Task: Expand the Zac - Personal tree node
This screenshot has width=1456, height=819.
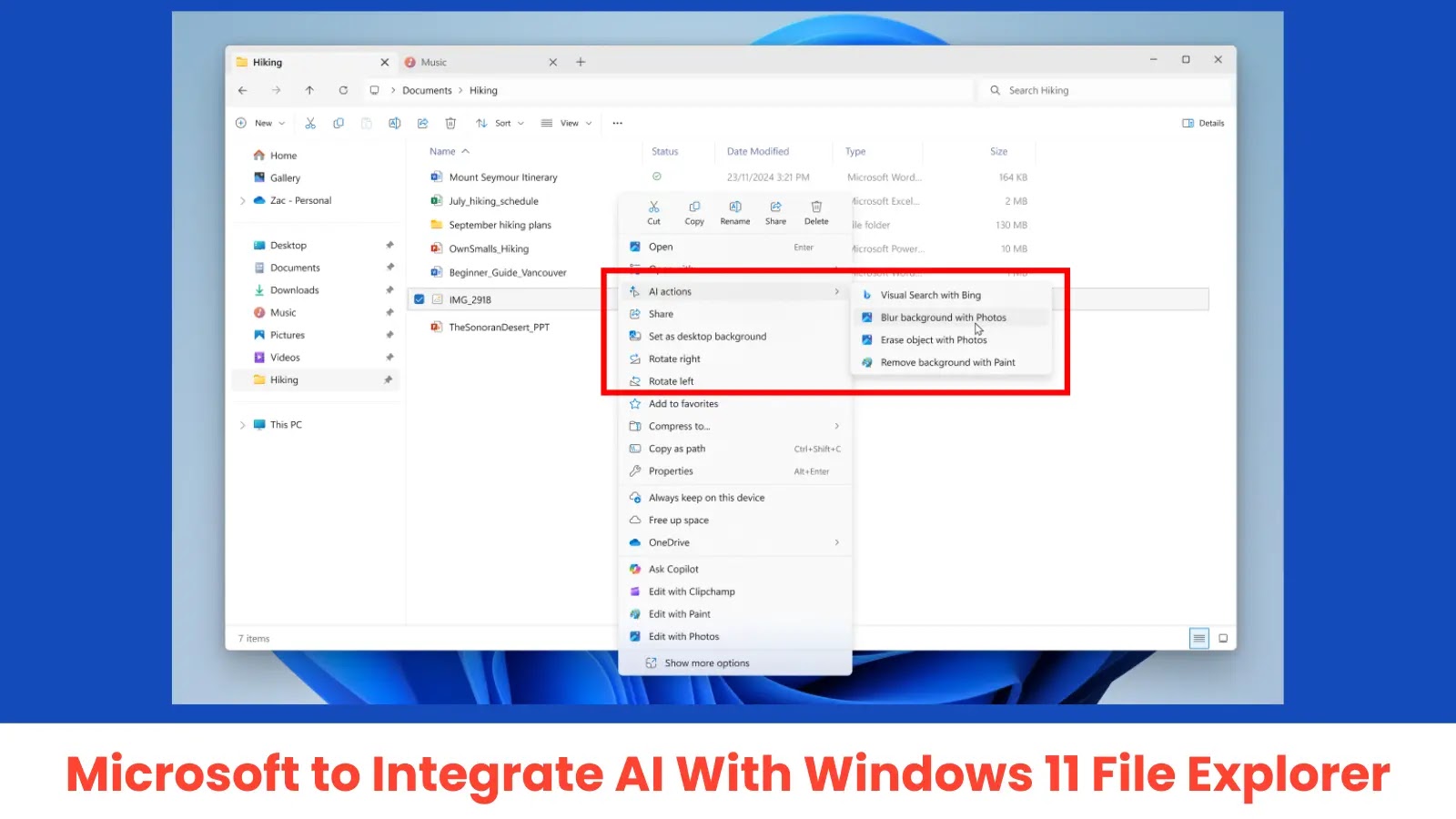Action: (242, 201)
